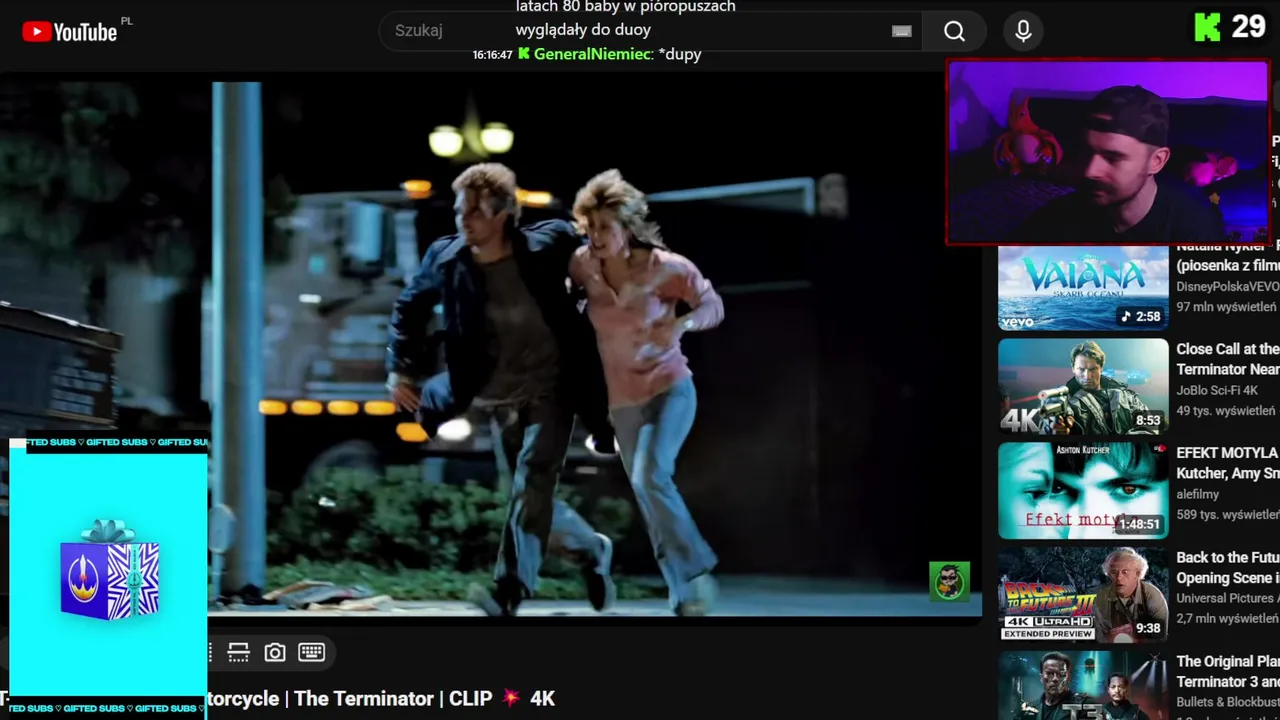Open the Efekt Motyla movie thumbnail

(x=1083, y=490)
